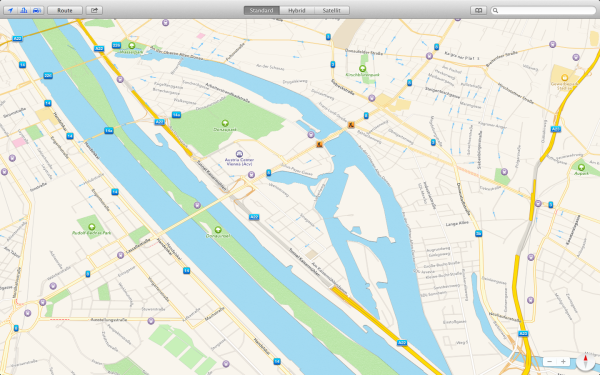Click the 'Donaupark' text label
600x375 pixels.
[225, 129]
